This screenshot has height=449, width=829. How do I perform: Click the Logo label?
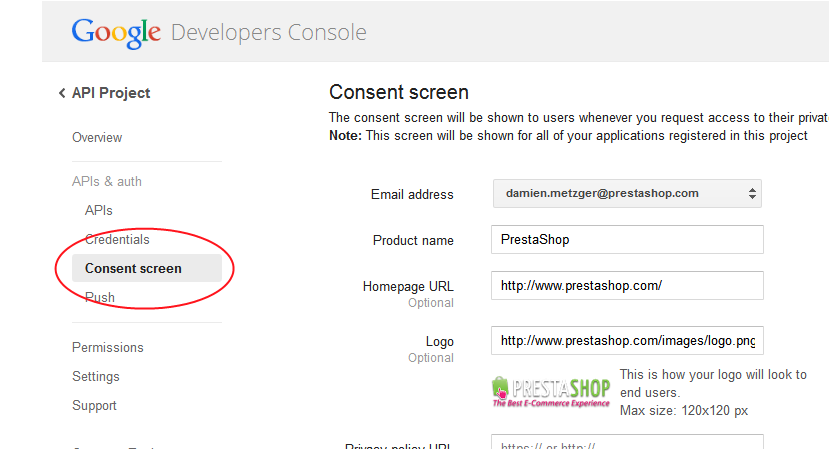(x=440, y=342)
